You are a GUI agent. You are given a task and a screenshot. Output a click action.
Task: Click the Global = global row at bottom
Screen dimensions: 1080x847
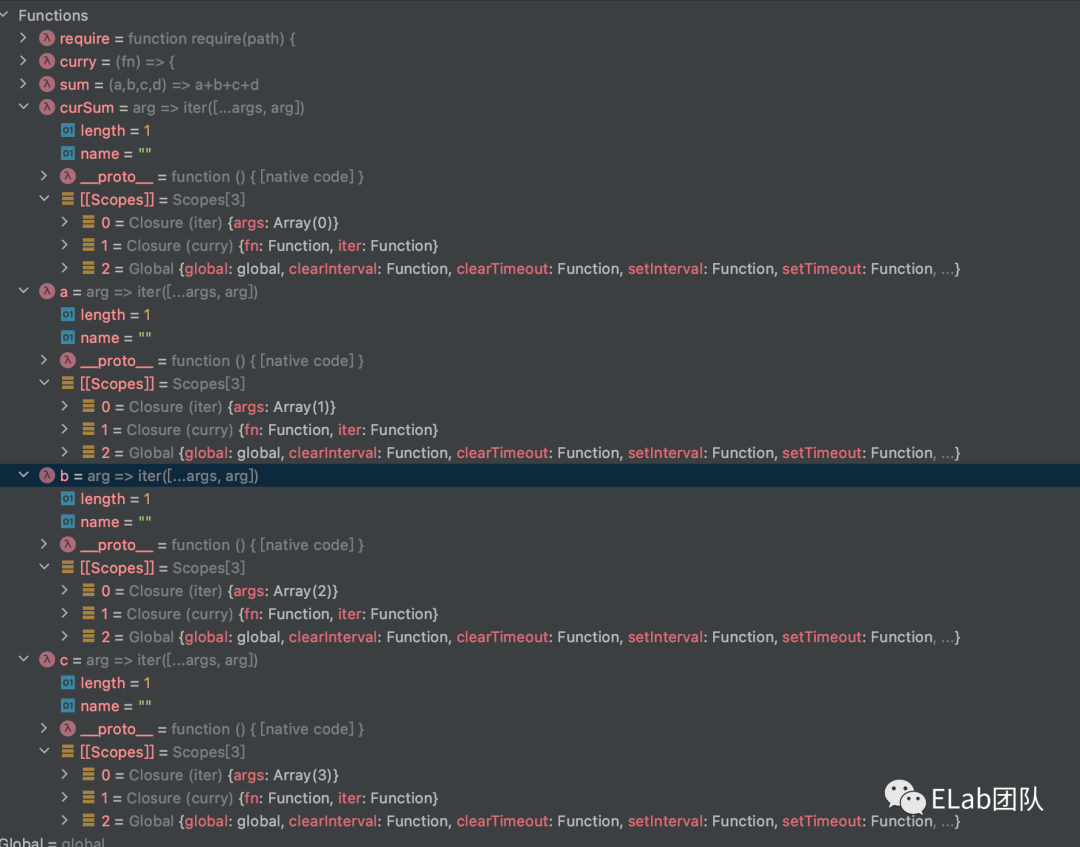coord(540,841)
